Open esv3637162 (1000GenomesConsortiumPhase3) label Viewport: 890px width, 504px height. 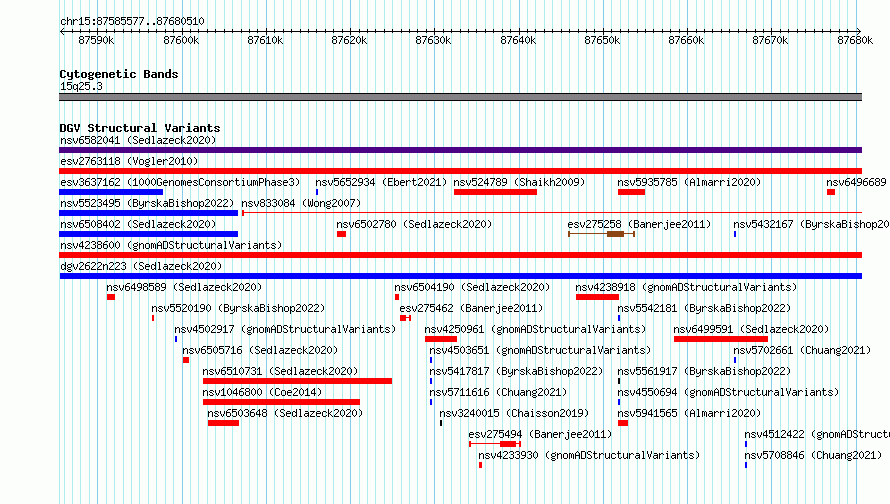click(x=180, y=182)
